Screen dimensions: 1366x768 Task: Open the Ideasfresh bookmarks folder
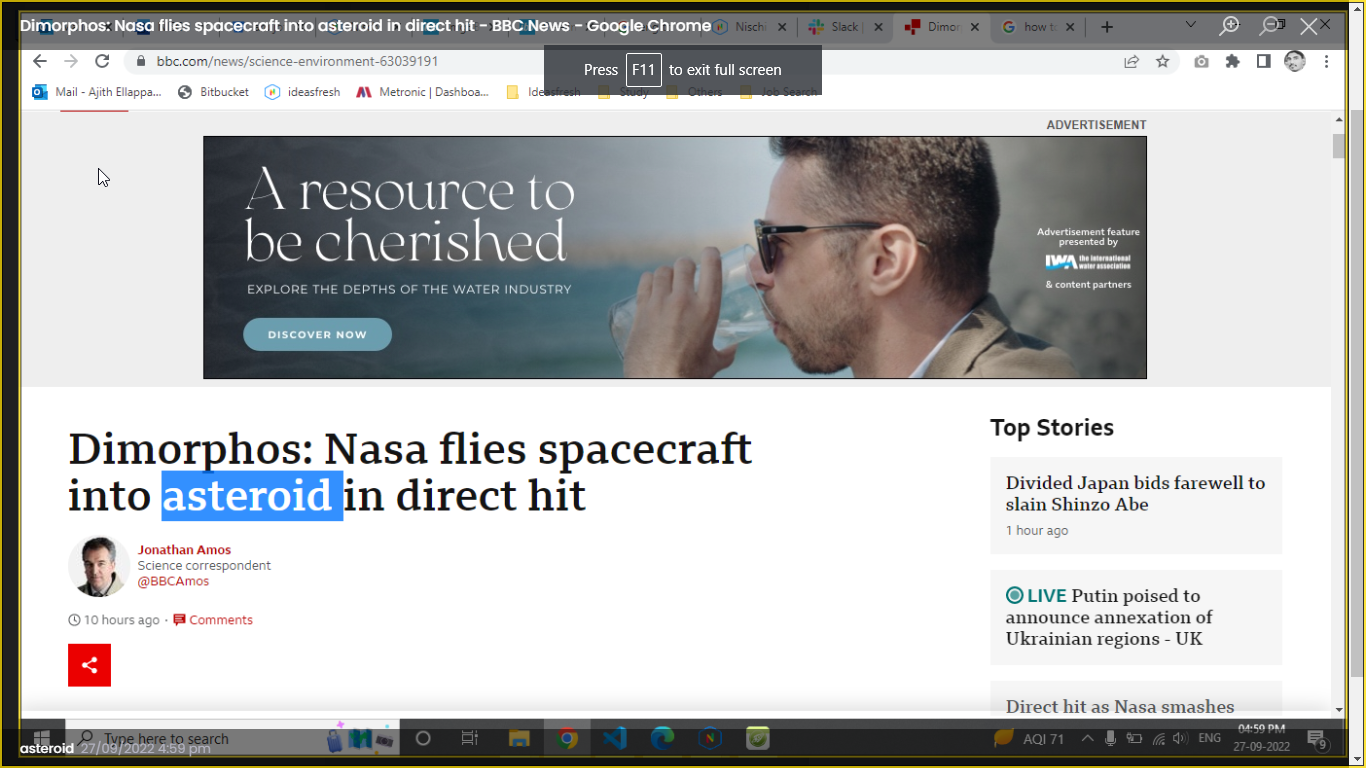543,92
